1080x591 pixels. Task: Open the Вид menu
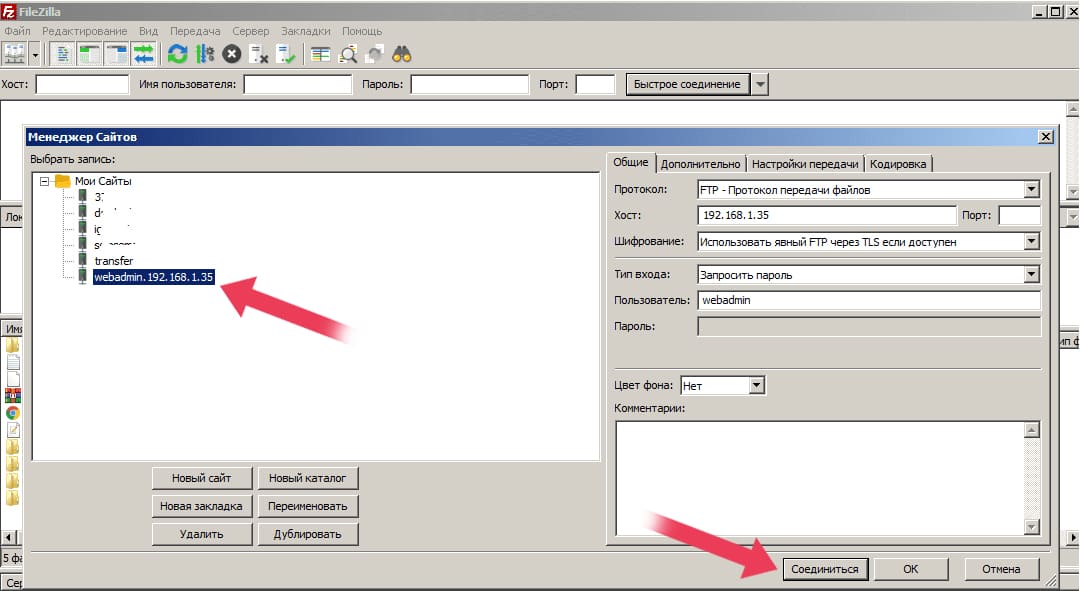[x=148, y=31]
